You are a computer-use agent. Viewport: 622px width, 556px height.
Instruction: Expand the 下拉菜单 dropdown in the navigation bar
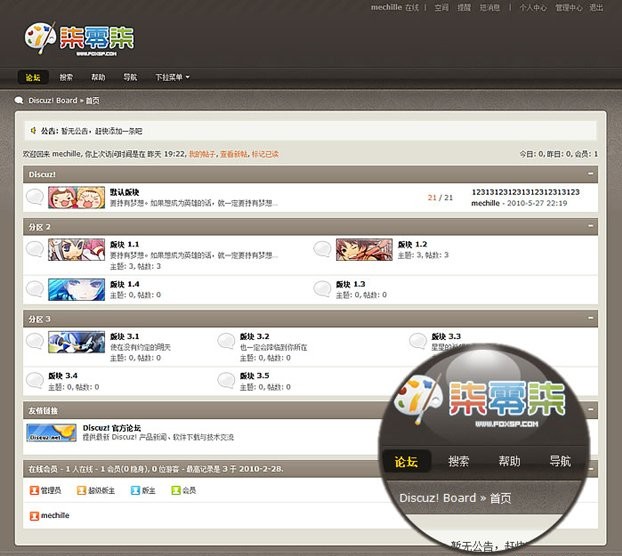click(x=172, y=77)
